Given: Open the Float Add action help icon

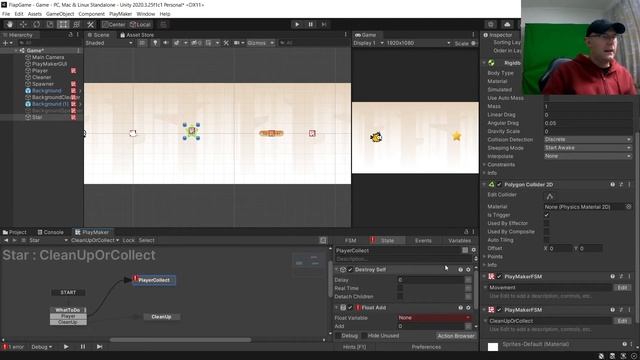Looking at the screenshot, I should (460, 308).
